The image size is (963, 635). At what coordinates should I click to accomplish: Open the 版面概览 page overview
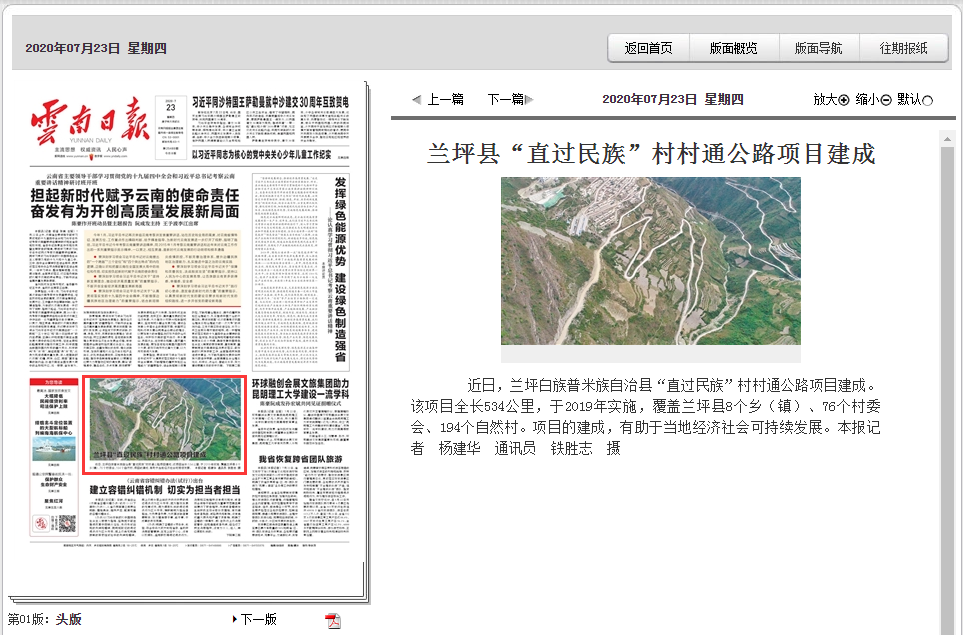tap(731, 47)
